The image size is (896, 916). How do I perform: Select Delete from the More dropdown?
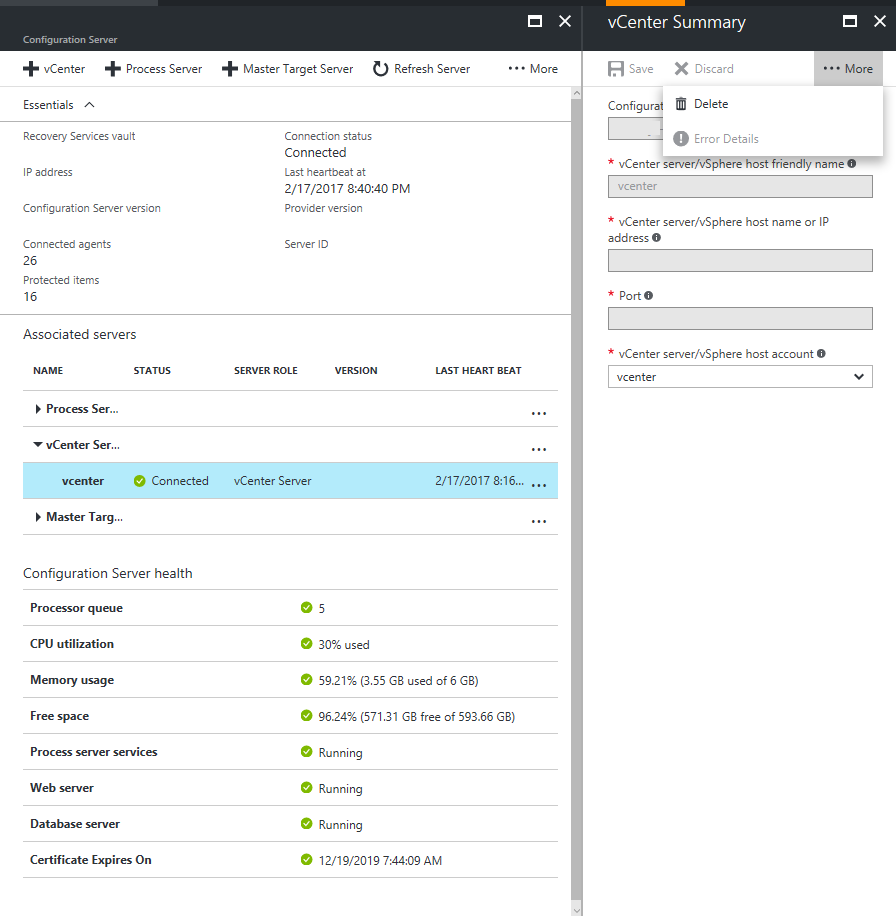pos(711,104)
